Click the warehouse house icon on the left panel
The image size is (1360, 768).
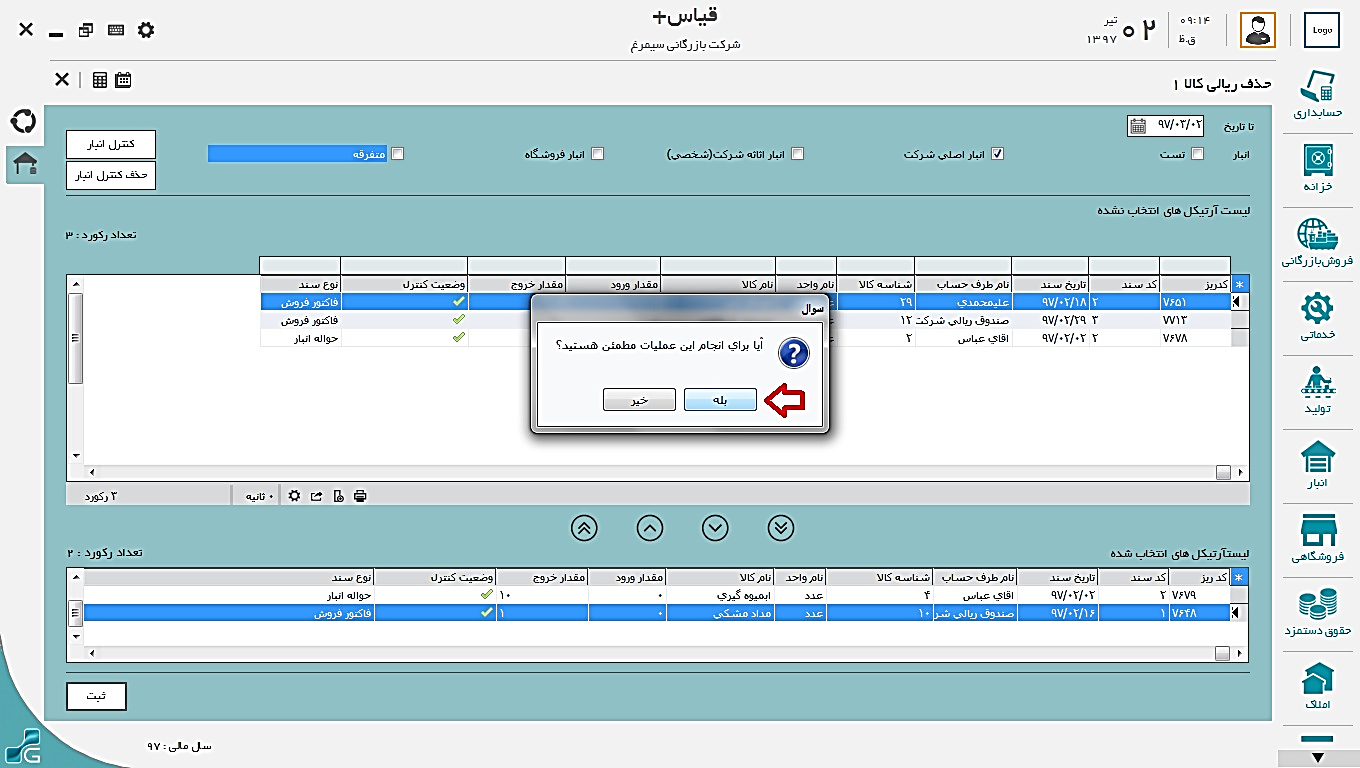tap(23, 164)
